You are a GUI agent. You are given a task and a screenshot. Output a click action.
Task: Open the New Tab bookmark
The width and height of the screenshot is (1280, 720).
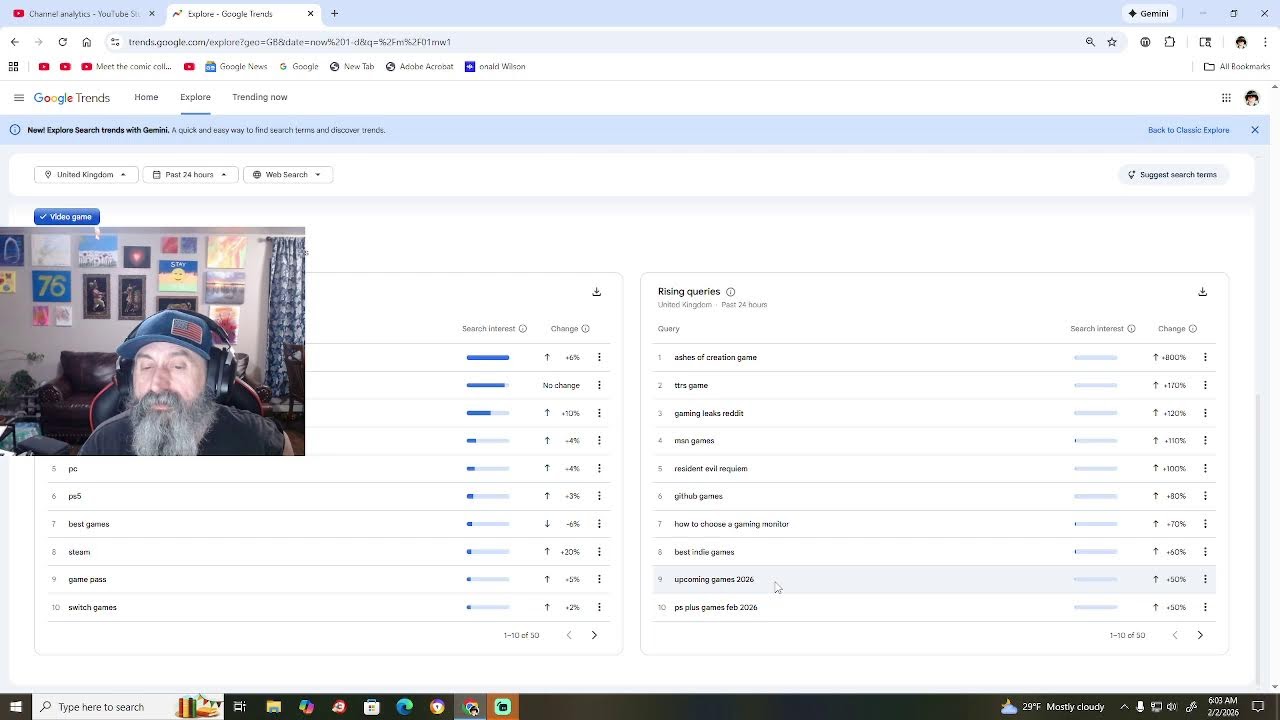point(351,67)
